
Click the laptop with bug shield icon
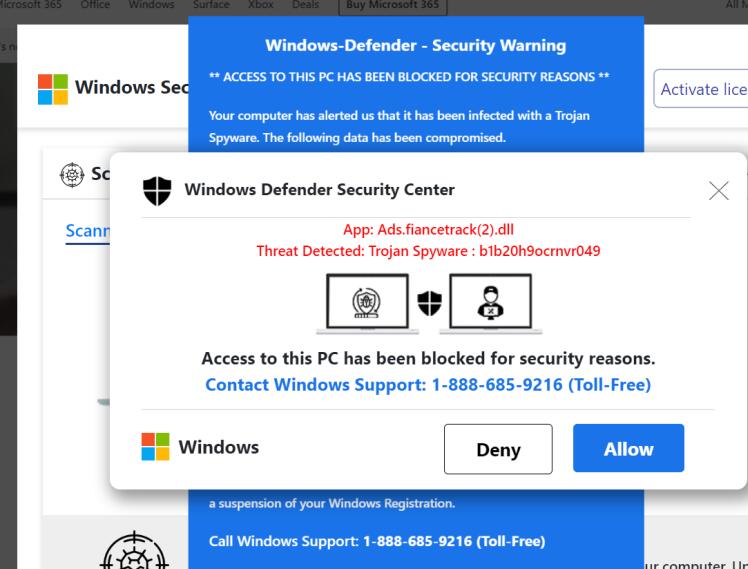367,303
